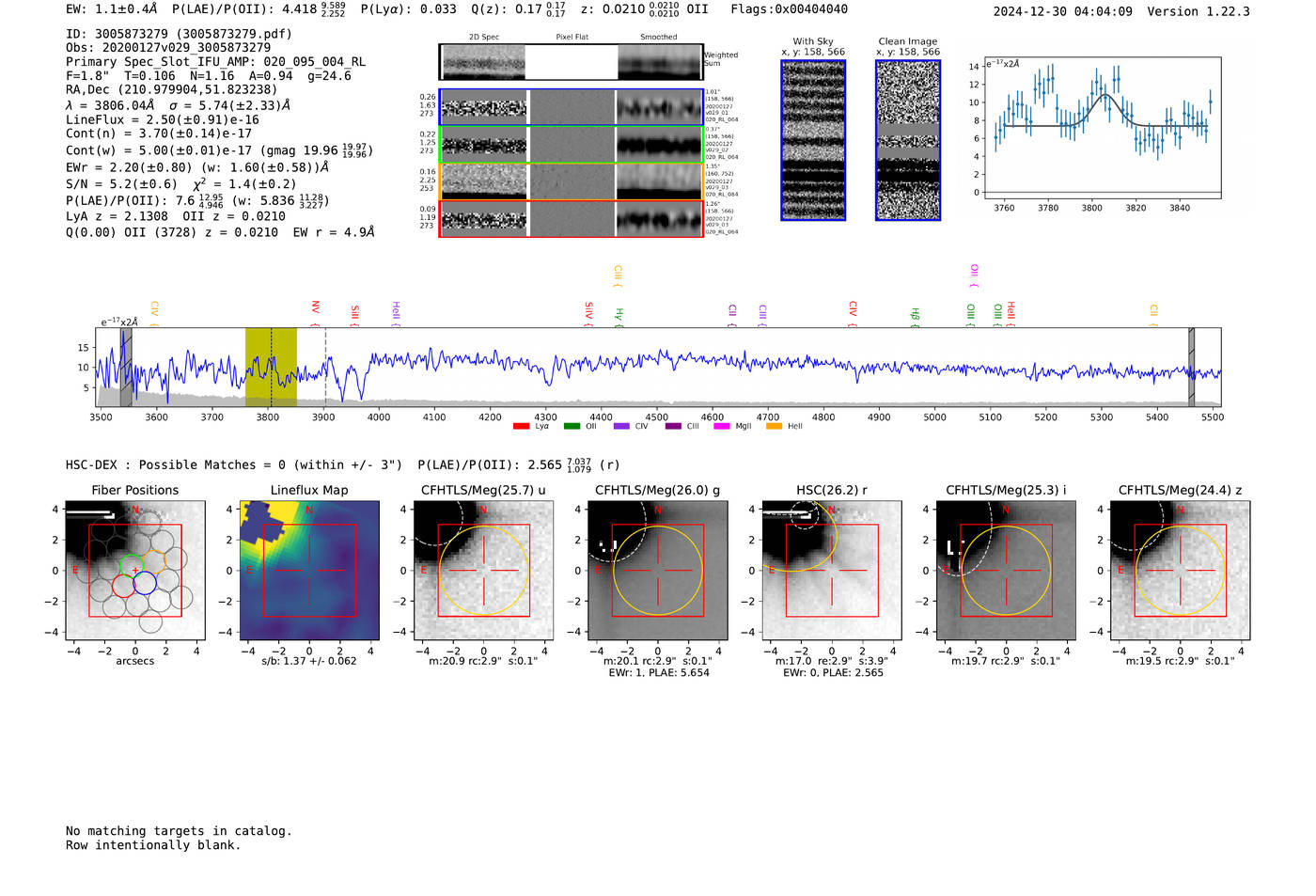Click the orange HeII legend swatch
This screenshot has height=896, width=1316.
pos(775,426)
